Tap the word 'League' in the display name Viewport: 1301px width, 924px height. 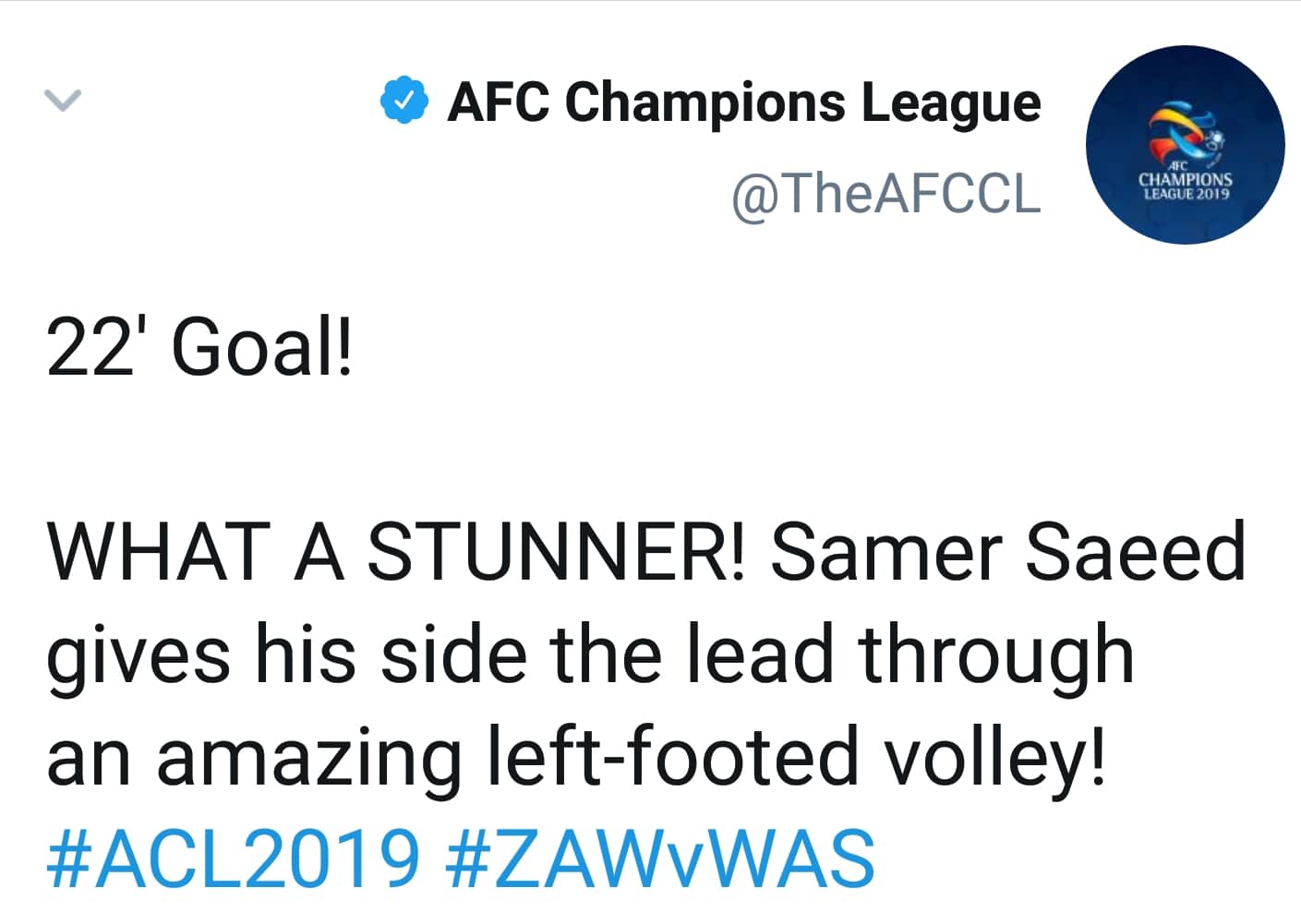(x=951, y=103)
